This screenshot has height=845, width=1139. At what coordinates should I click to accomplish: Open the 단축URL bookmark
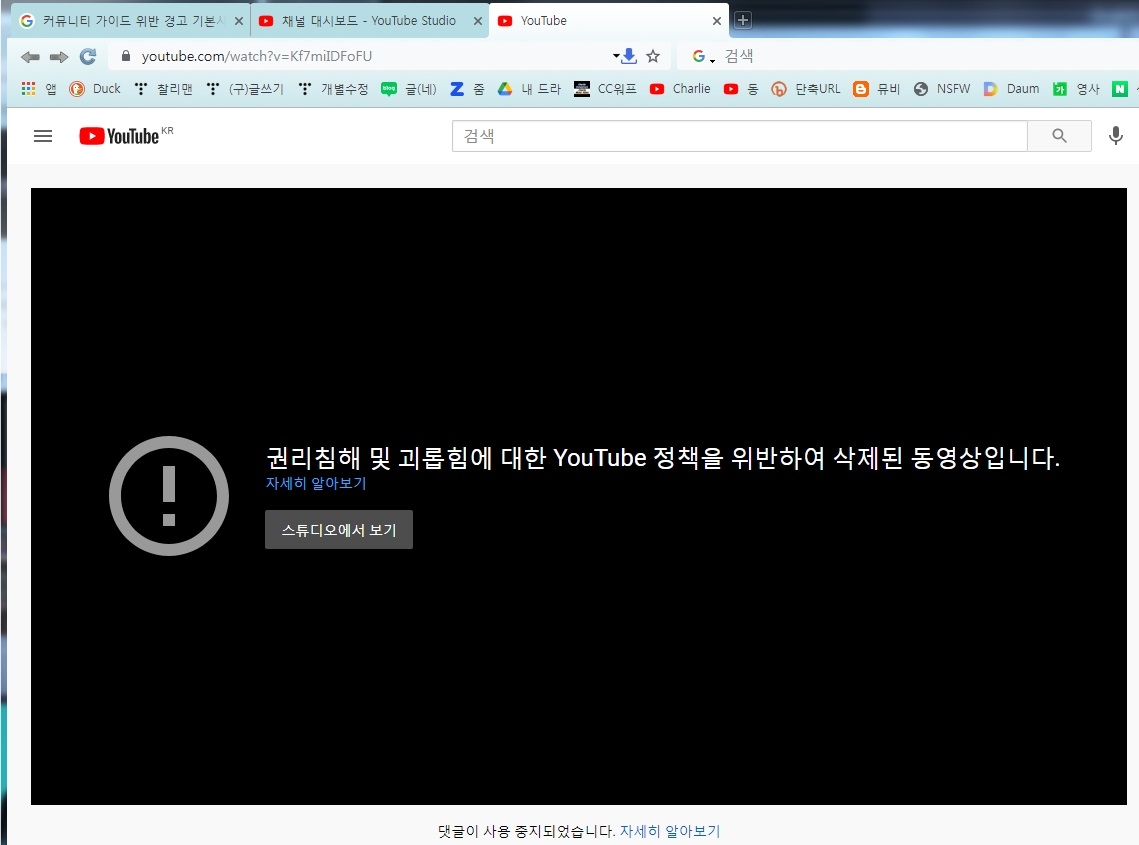pos(806,89)
